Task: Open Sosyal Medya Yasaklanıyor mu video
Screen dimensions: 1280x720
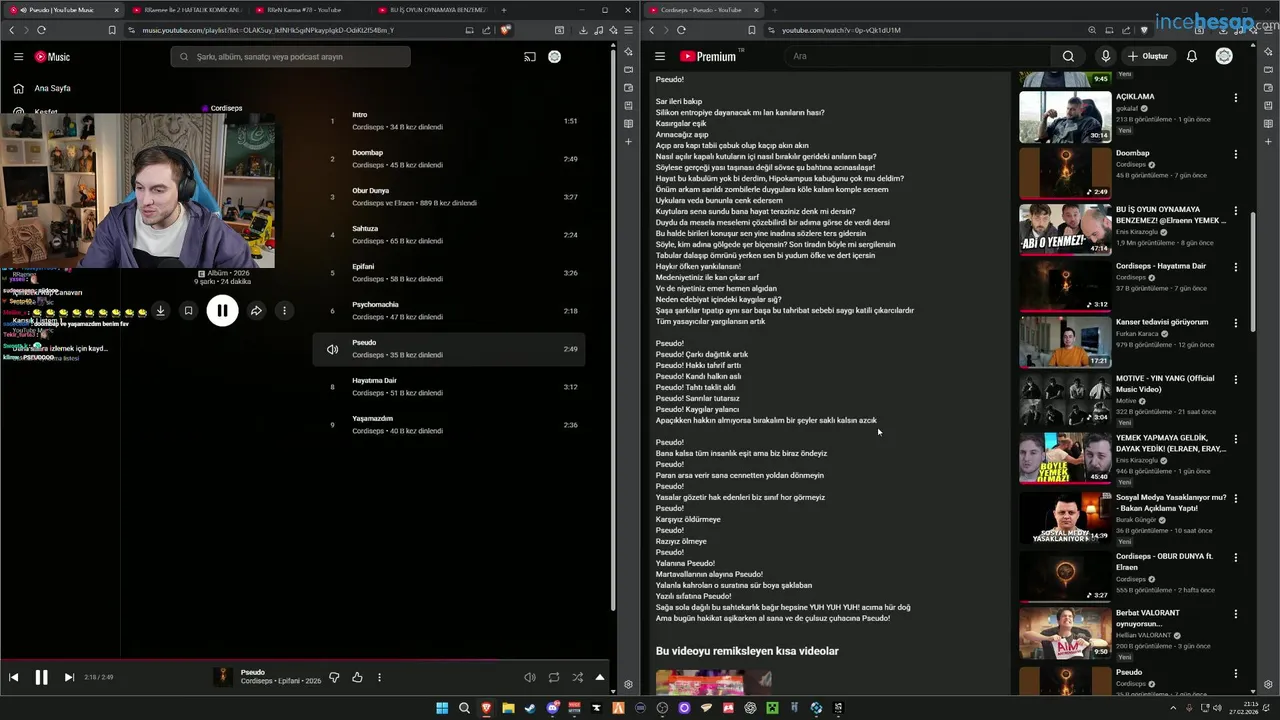Action: 1171,502
